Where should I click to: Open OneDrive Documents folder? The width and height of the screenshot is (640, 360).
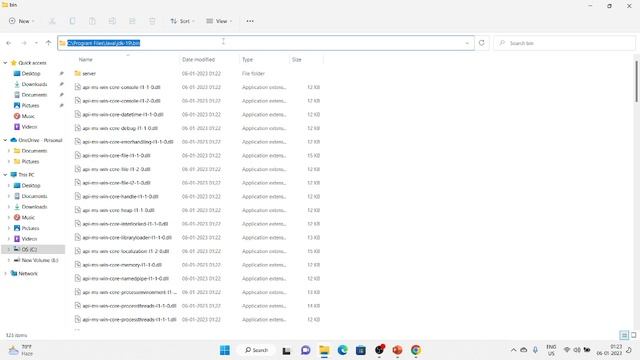tap(34, 151)
